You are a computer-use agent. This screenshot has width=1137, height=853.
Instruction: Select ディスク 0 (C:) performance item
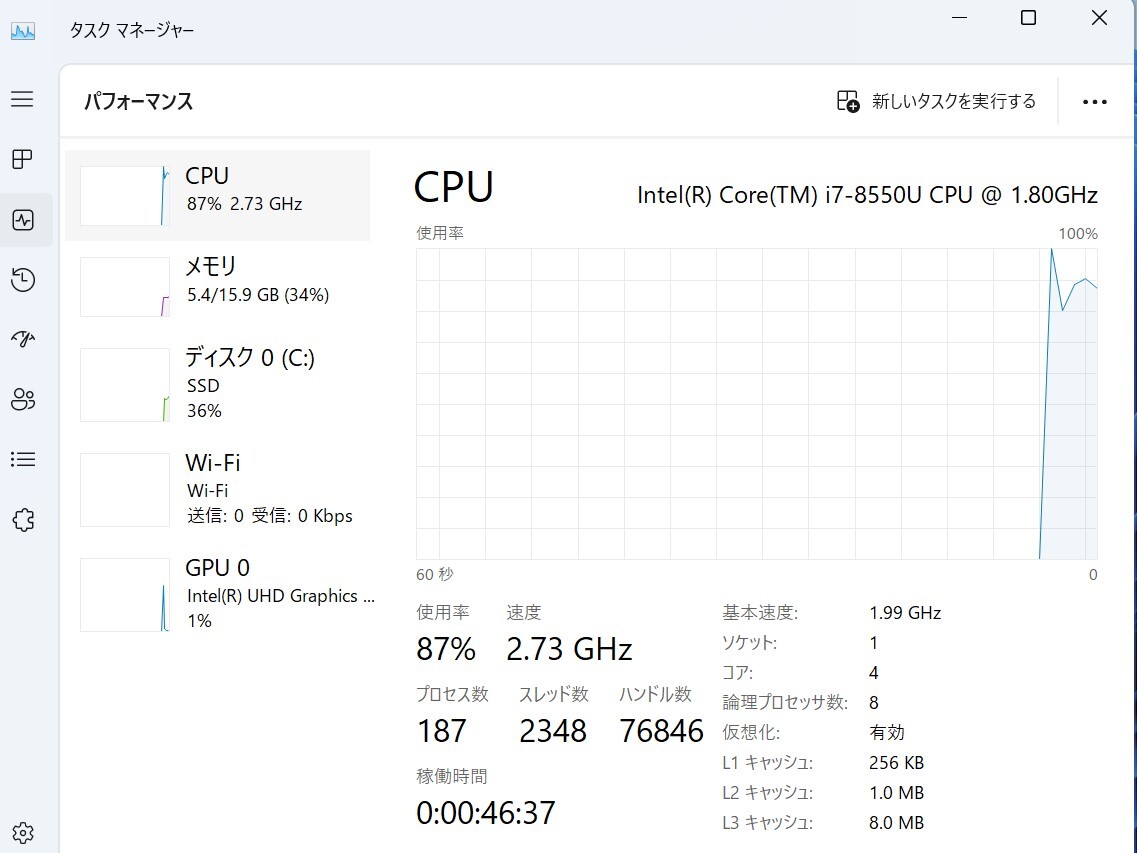[218, 383]
